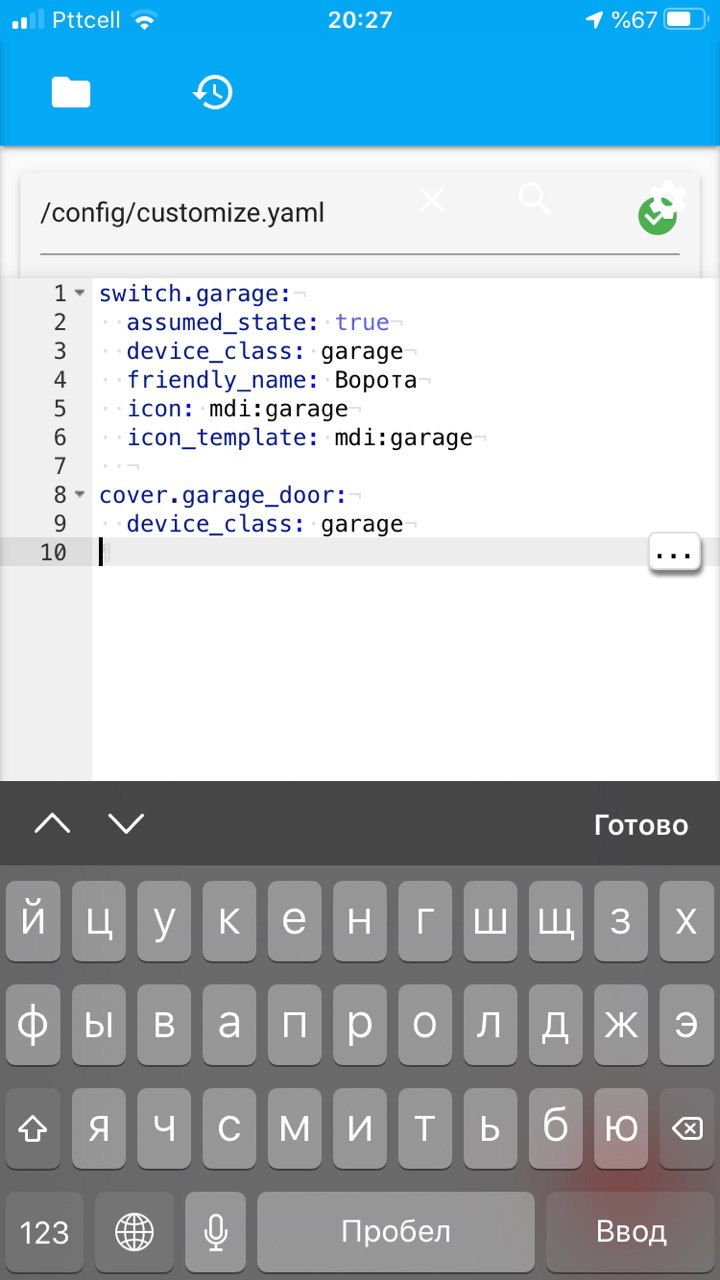Tap the ч key

[164, 1129]
